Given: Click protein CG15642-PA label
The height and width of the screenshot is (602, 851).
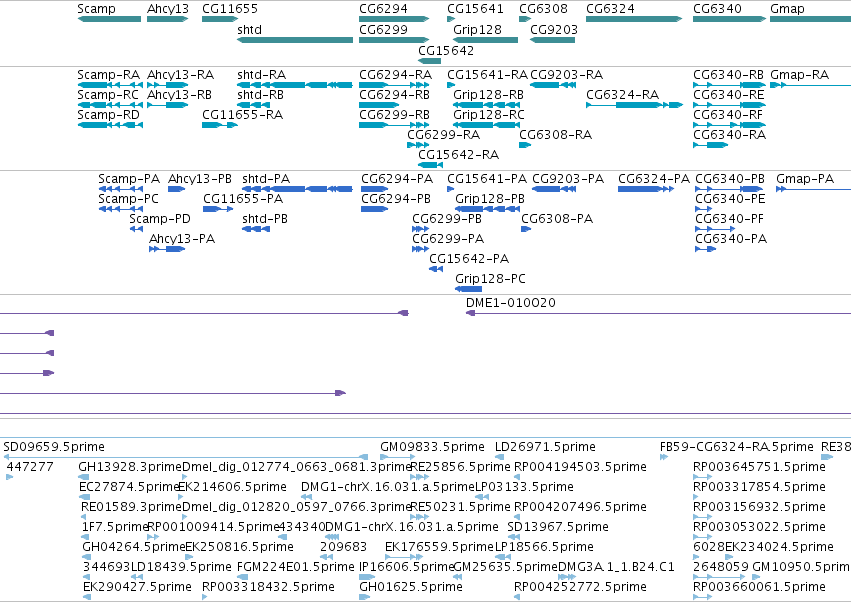Looking at the screenshot, I should pos(469,259).
